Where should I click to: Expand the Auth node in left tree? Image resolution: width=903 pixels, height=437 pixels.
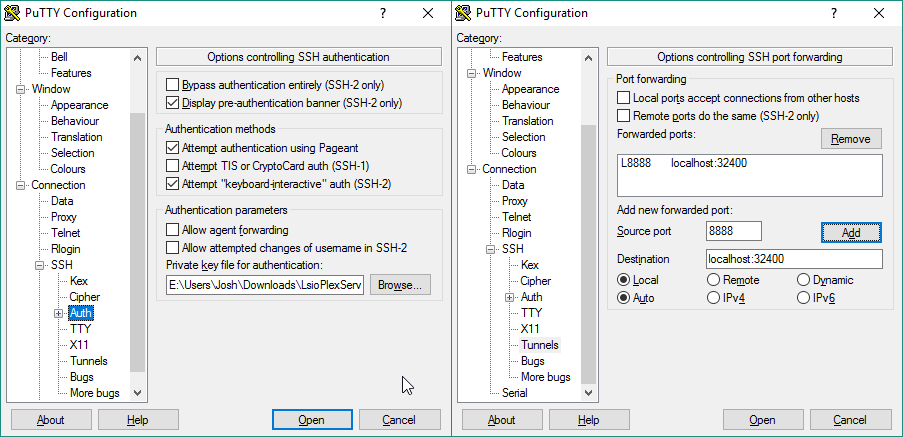coord(59,313)
